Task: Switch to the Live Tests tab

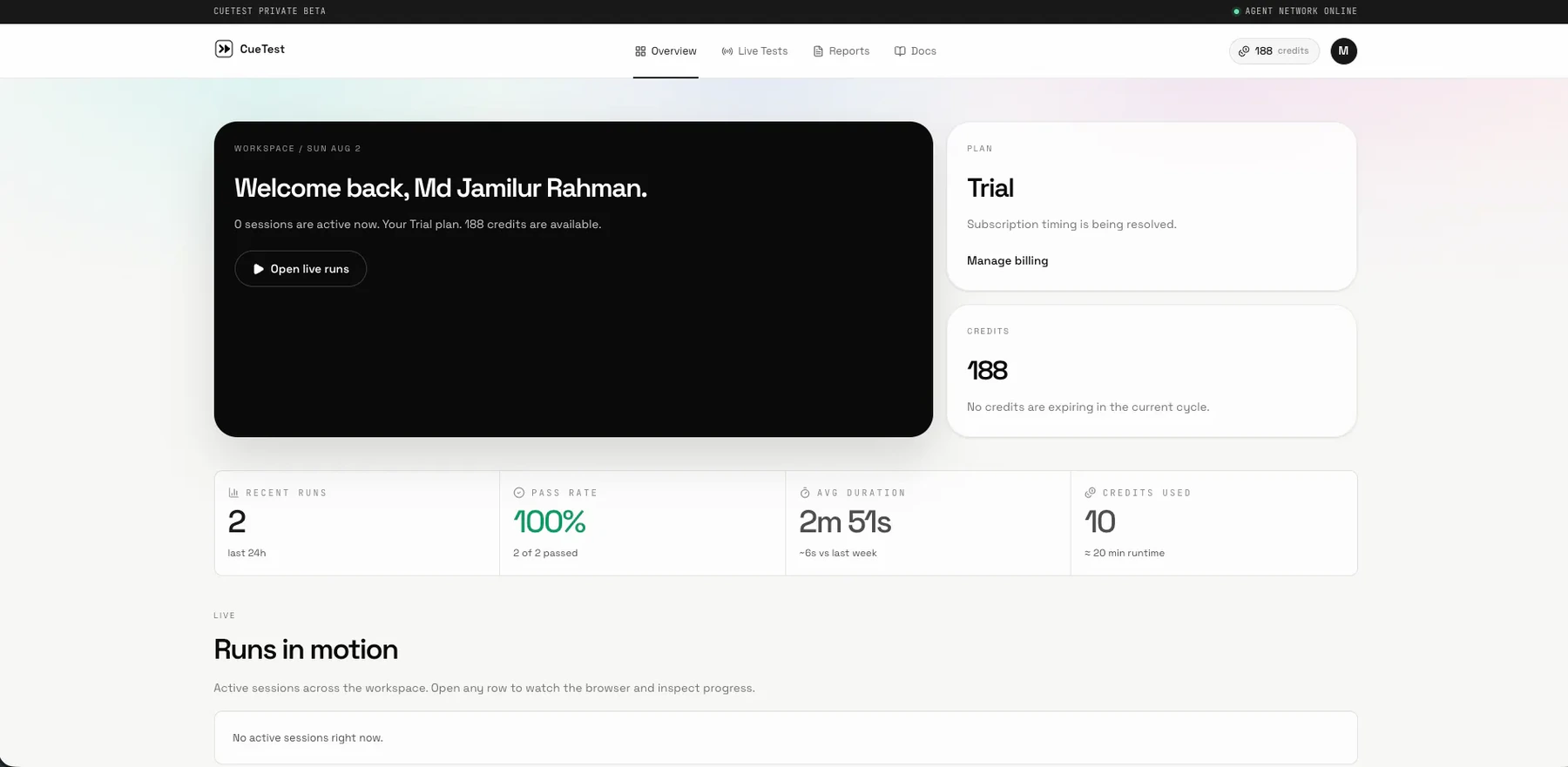Action: tap(754, 51)
